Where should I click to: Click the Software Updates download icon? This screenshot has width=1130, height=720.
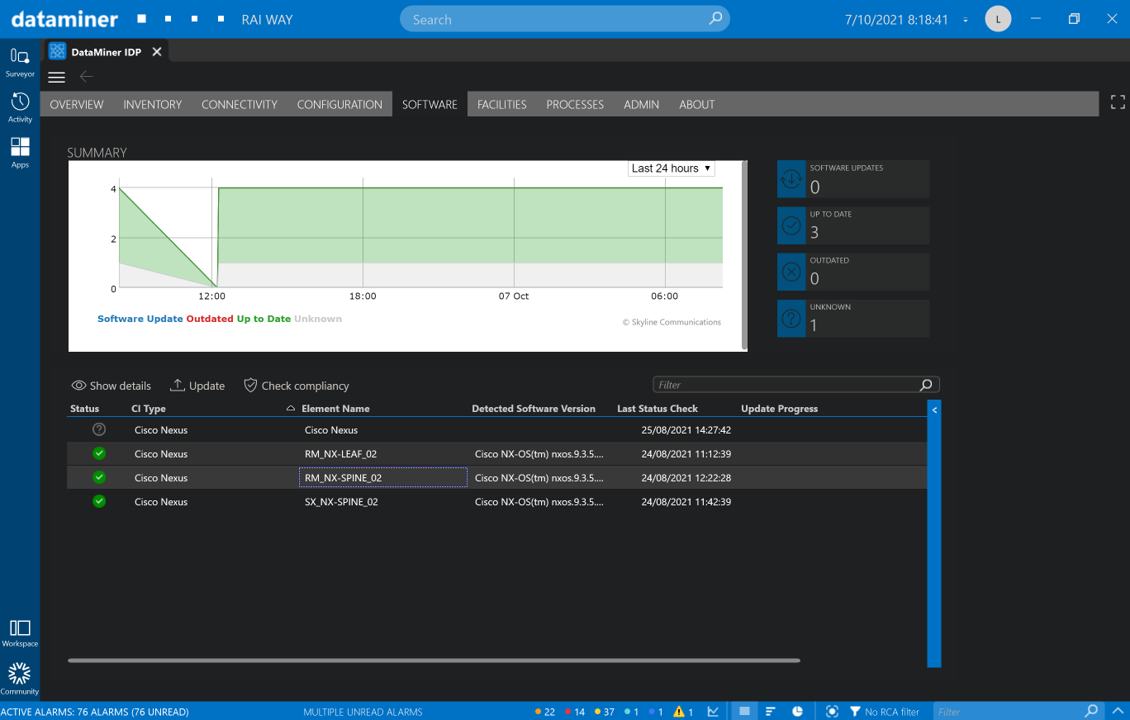(x=791, y=179)
